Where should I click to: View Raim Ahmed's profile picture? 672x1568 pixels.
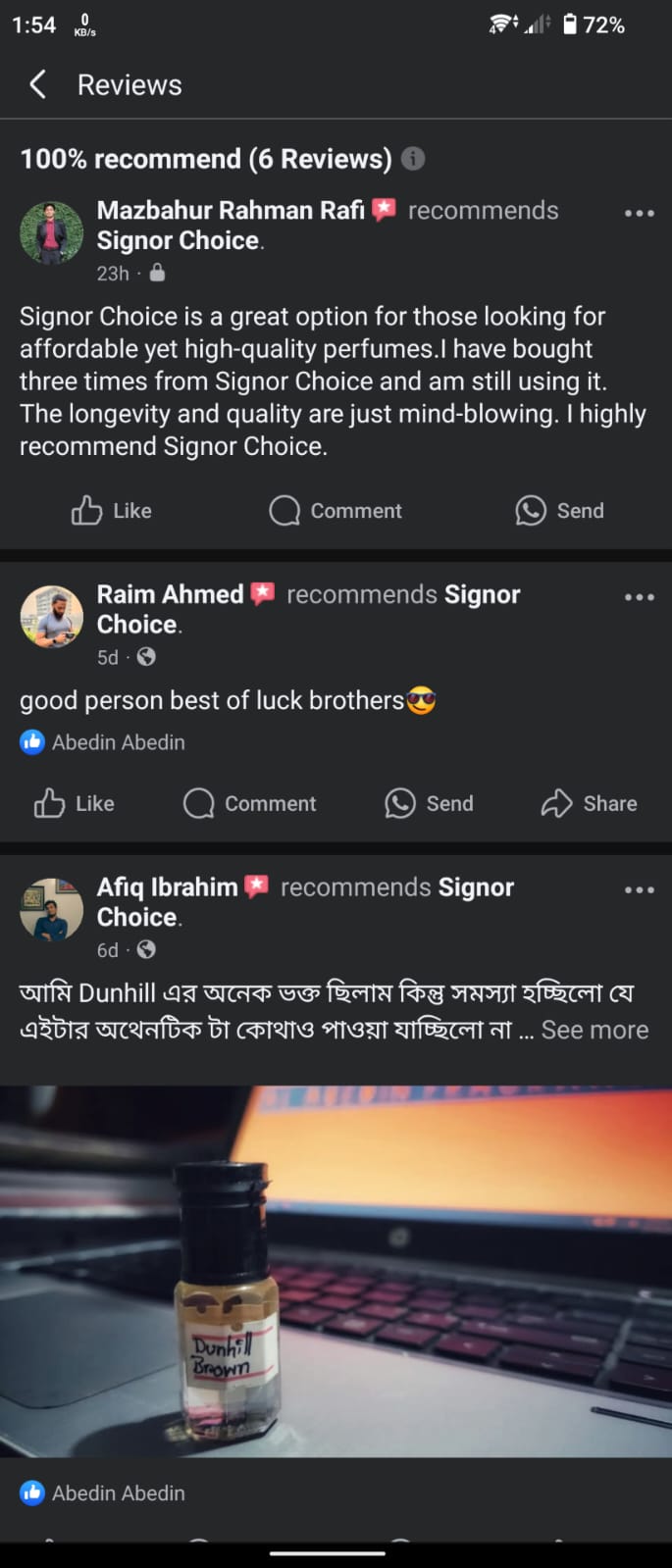click(51, 616)
